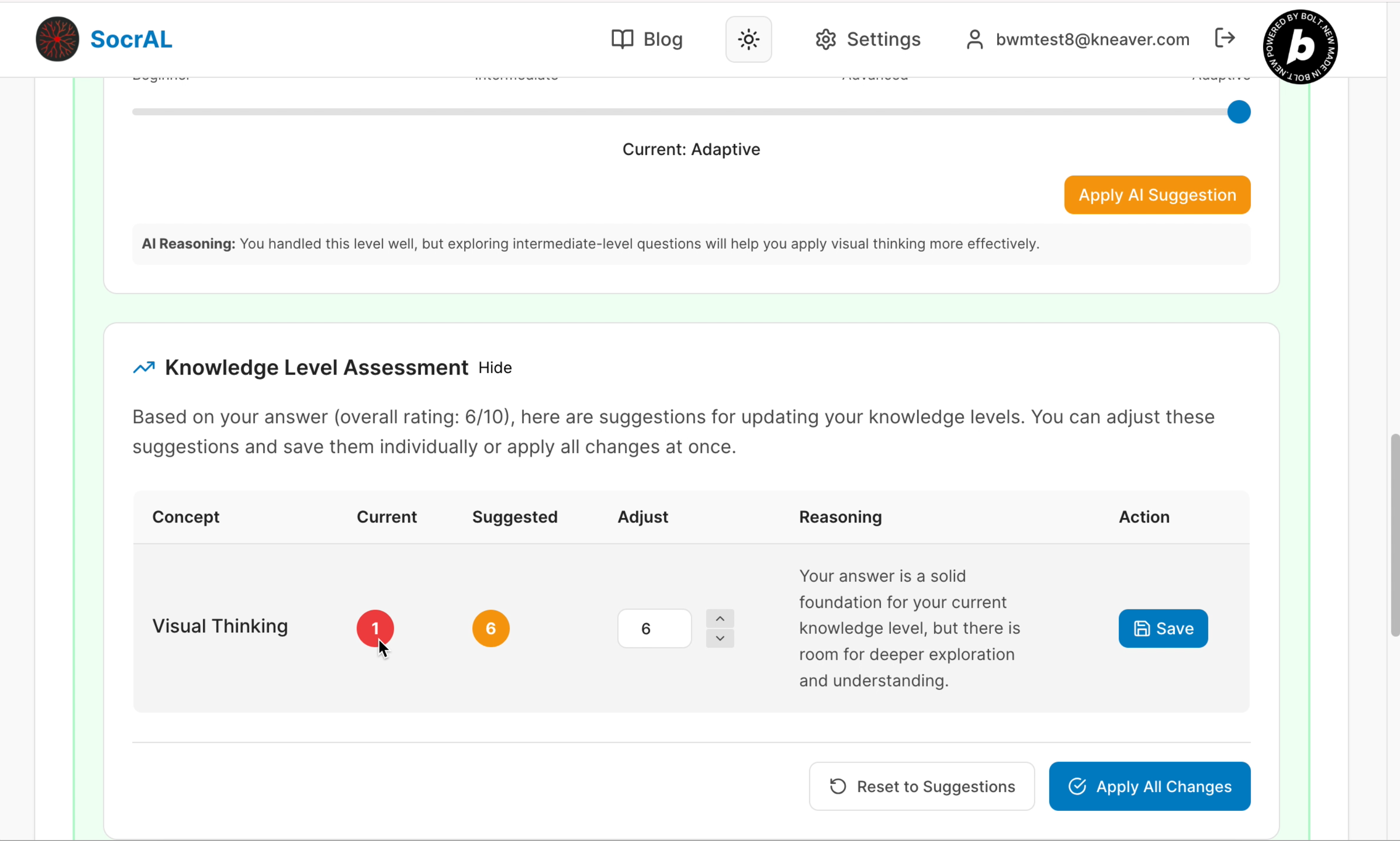Toggle the sun light/dark theme button
Image resolution: width=1400 pixels, height=841 pixels.
click(x=748, y=39)
